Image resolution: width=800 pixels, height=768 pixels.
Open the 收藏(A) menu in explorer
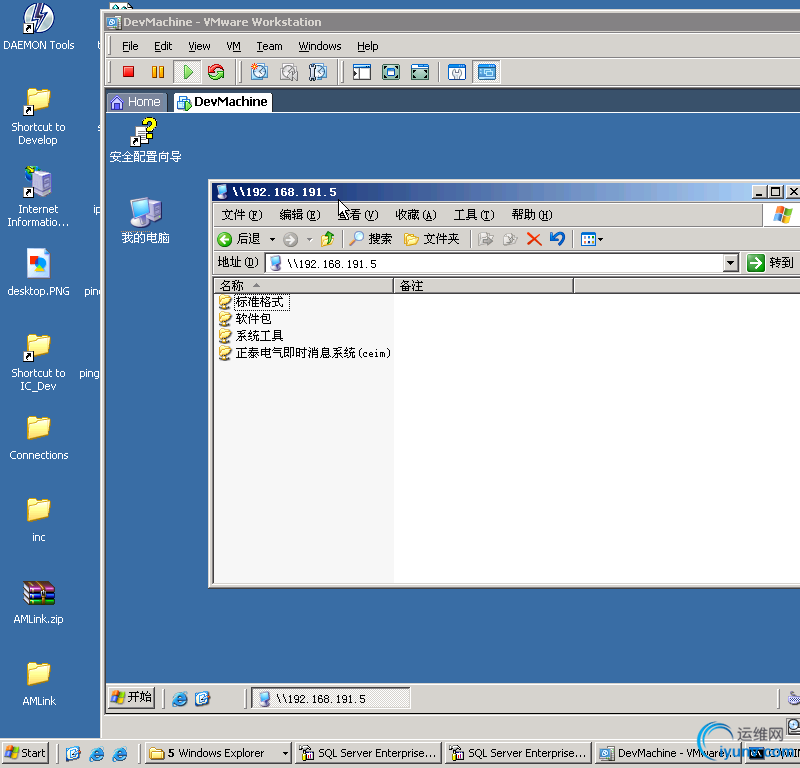point(416,215)
